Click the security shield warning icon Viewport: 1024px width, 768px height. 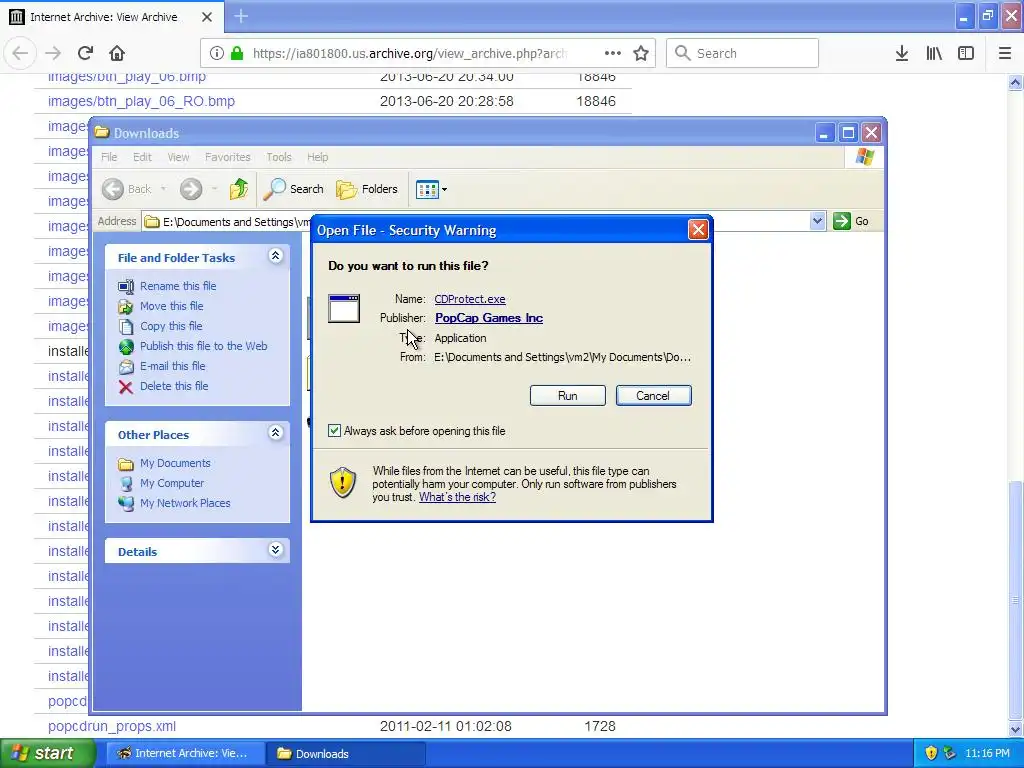(343, 483)
